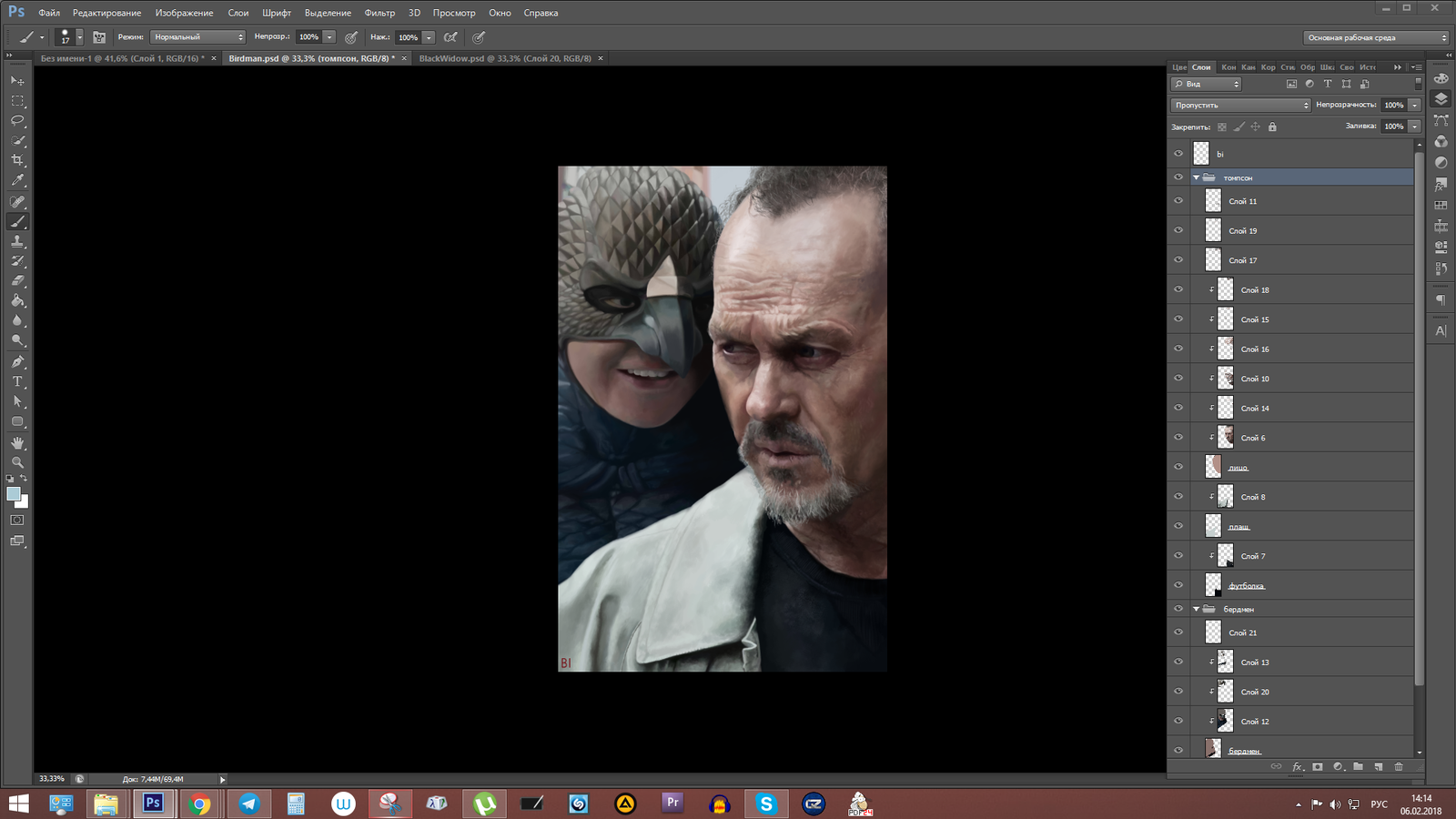Lock all for selected layer
The width and height of the screenshot is (1456, 819).
(1272, 126)
